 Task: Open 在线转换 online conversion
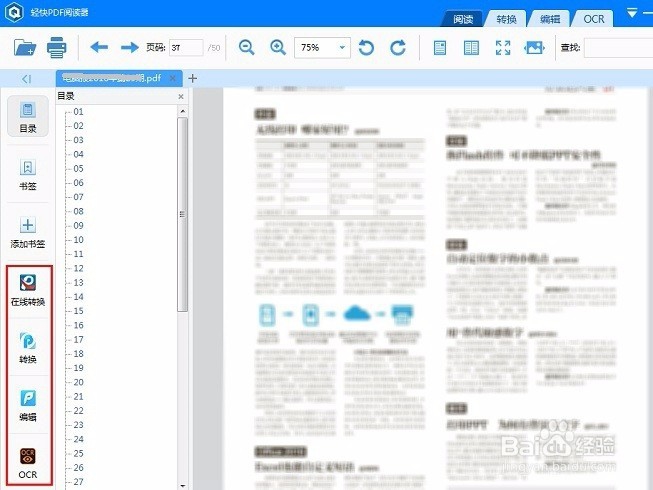pyautogui.click(x=28, y=290)
